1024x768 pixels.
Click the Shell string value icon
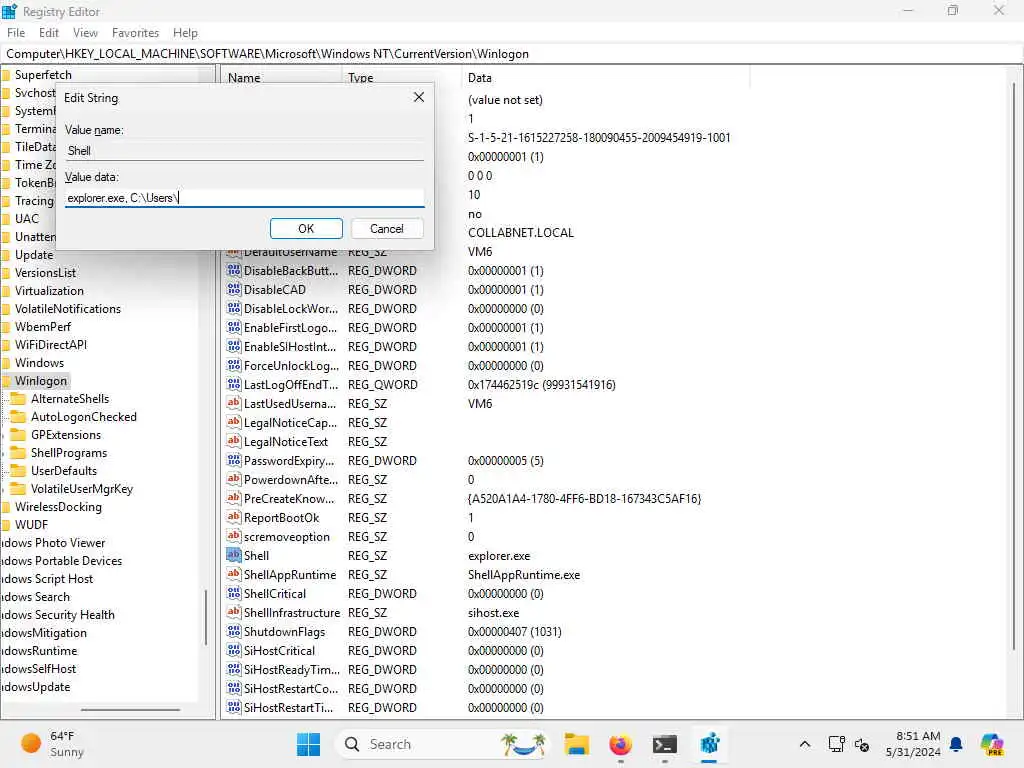(x=233, y=555)
